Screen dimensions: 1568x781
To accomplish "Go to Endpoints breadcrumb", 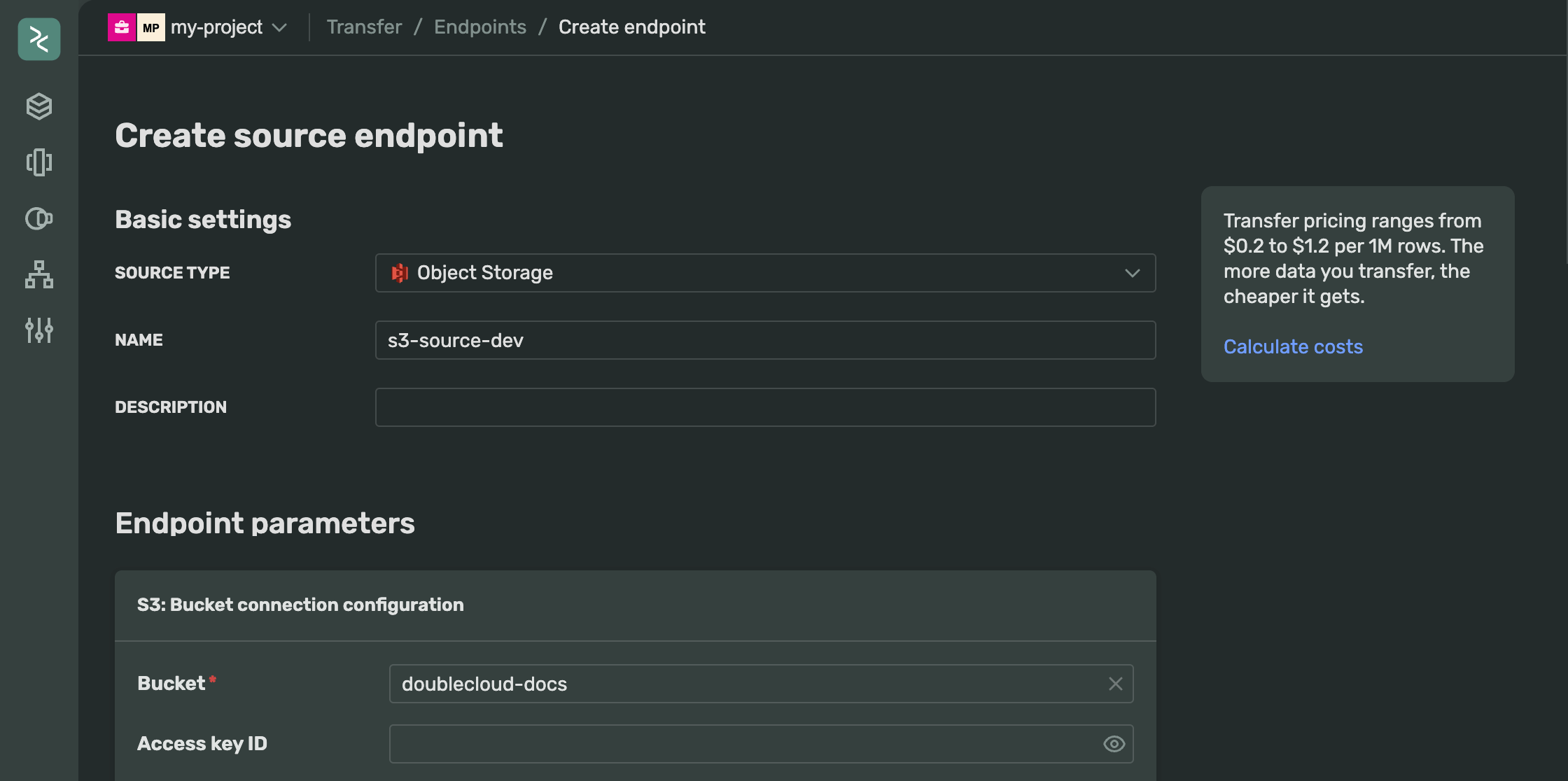I will tap(480, 27).
